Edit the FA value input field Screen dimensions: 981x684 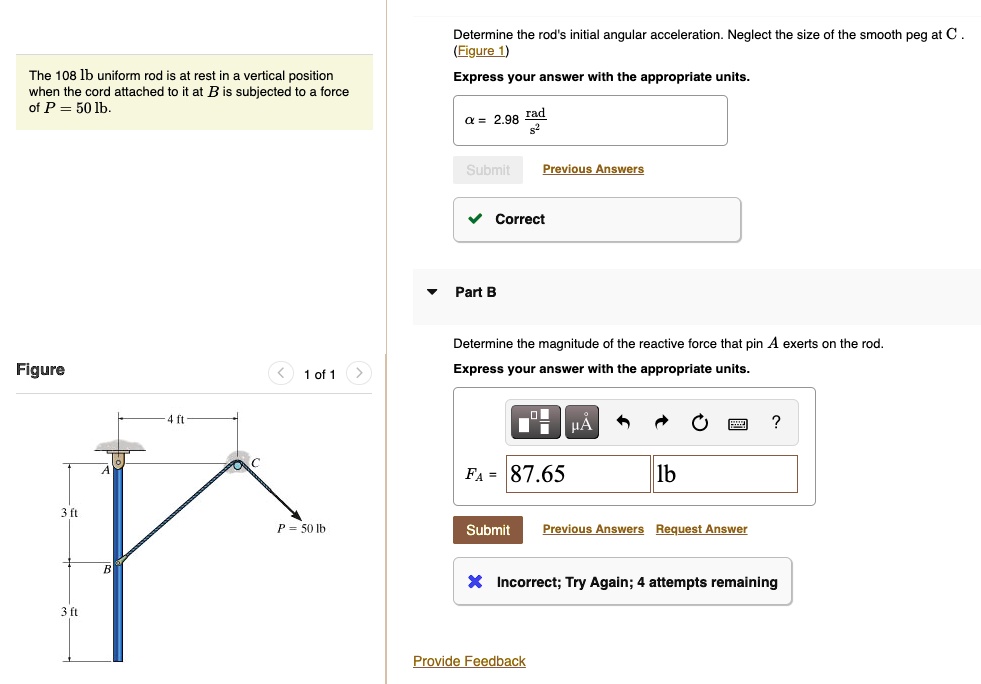pos(577,473)
